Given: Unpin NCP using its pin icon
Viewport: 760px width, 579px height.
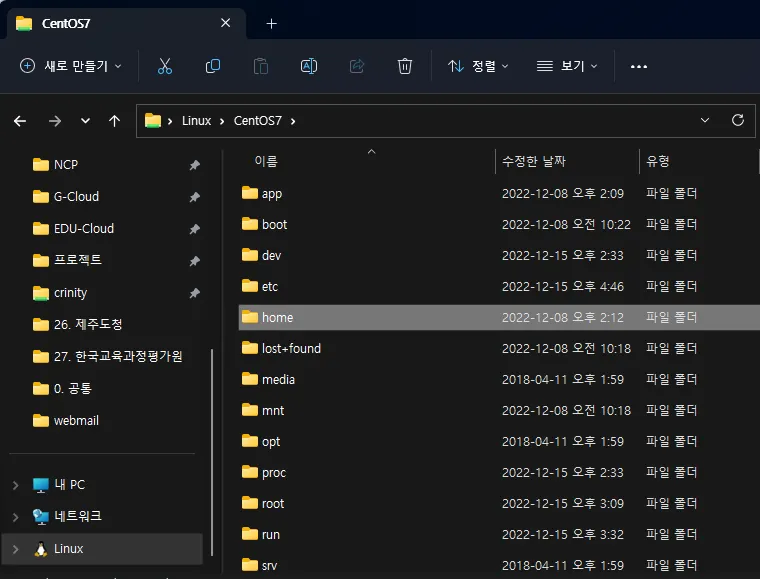Looking at the screenshot, I should tap(194, 165).
